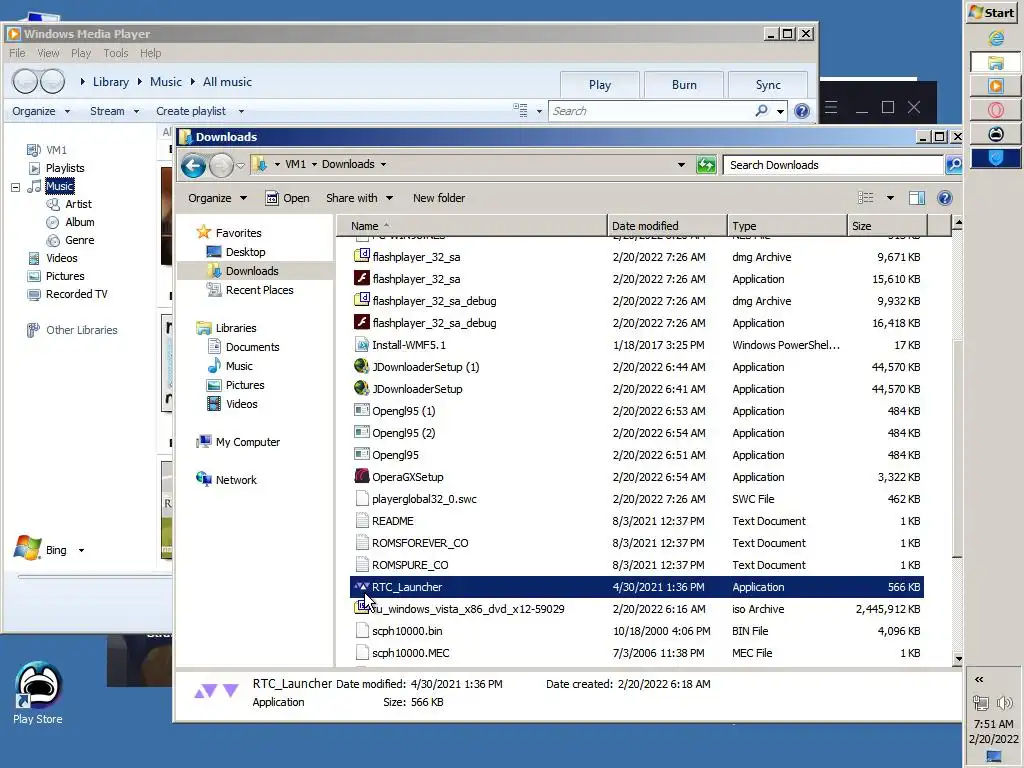
Task: Click Windows Media Player taskbar icon
Action: [995, 86]
